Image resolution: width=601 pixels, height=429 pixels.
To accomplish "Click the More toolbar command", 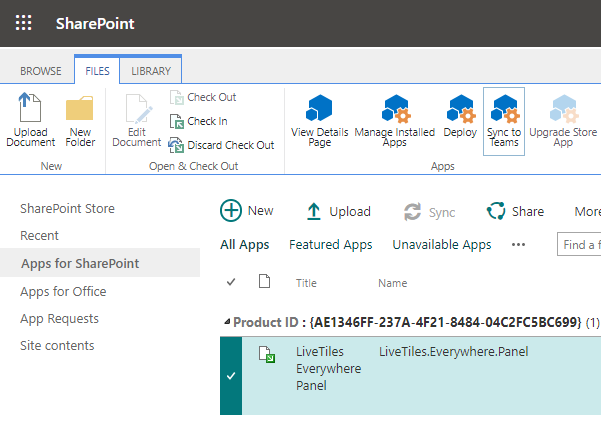I will coord(587,211).
